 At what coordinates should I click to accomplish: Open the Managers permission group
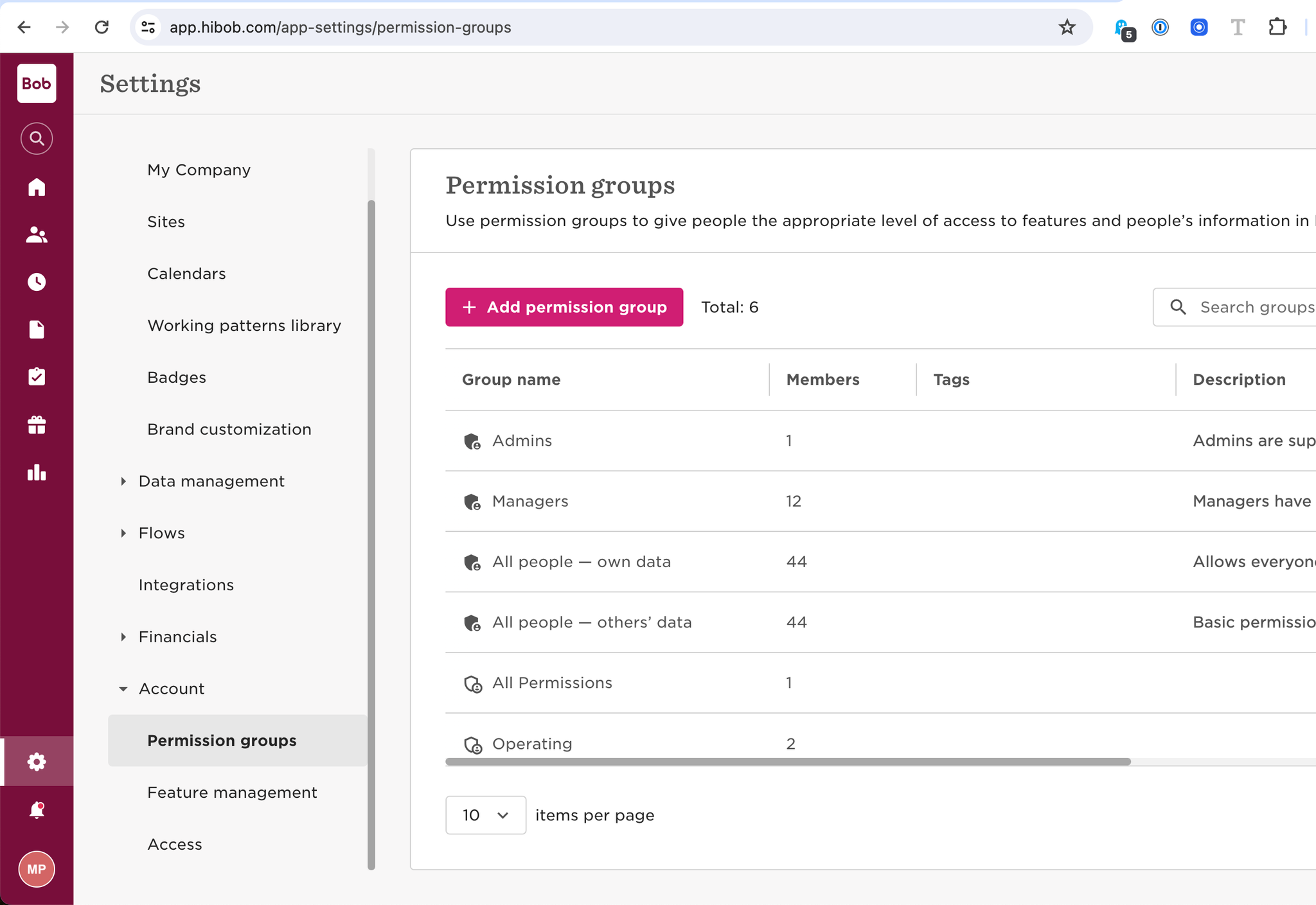[529, 501]
